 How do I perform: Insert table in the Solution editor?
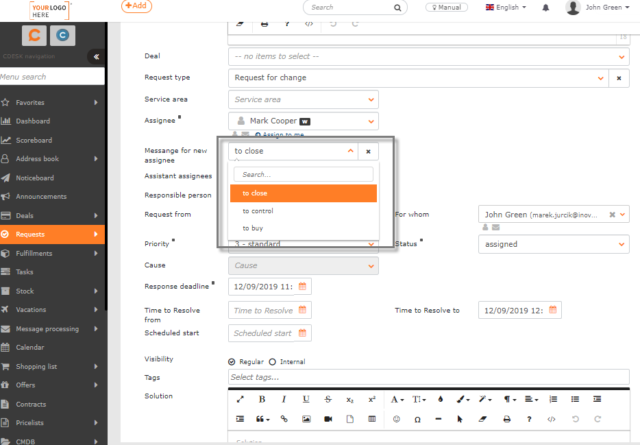point(372,419)
